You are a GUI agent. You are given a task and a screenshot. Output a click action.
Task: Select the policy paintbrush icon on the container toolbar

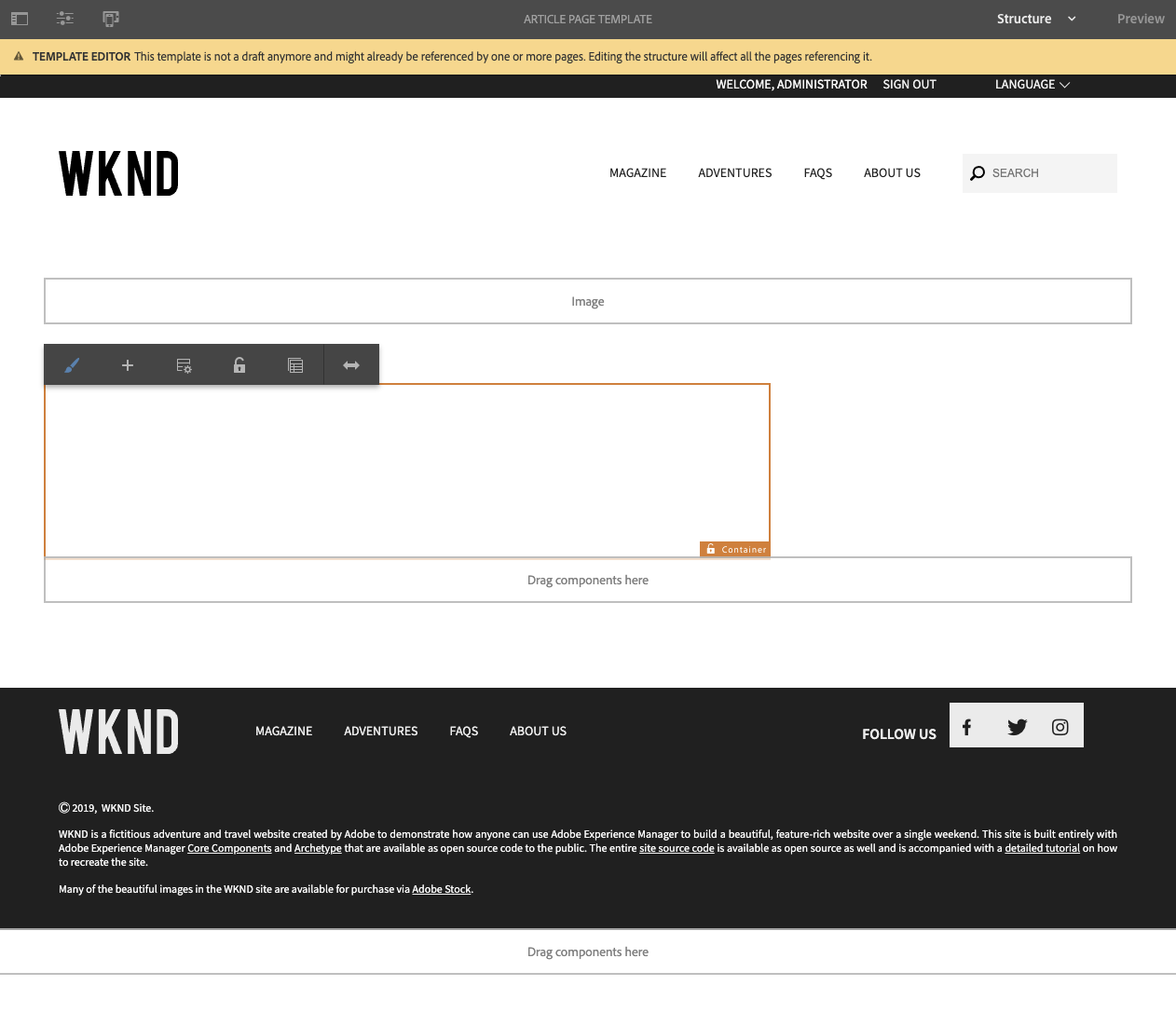[72, 364]
